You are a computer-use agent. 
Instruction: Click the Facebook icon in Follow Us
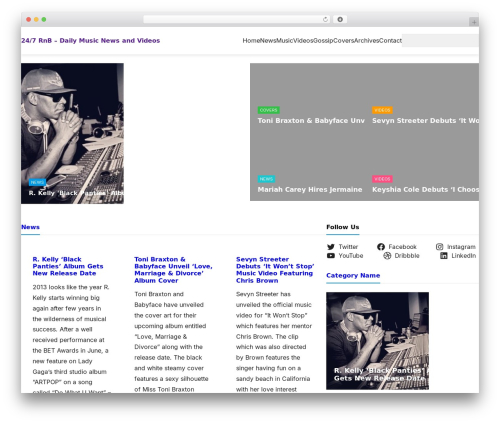[381, 247]
